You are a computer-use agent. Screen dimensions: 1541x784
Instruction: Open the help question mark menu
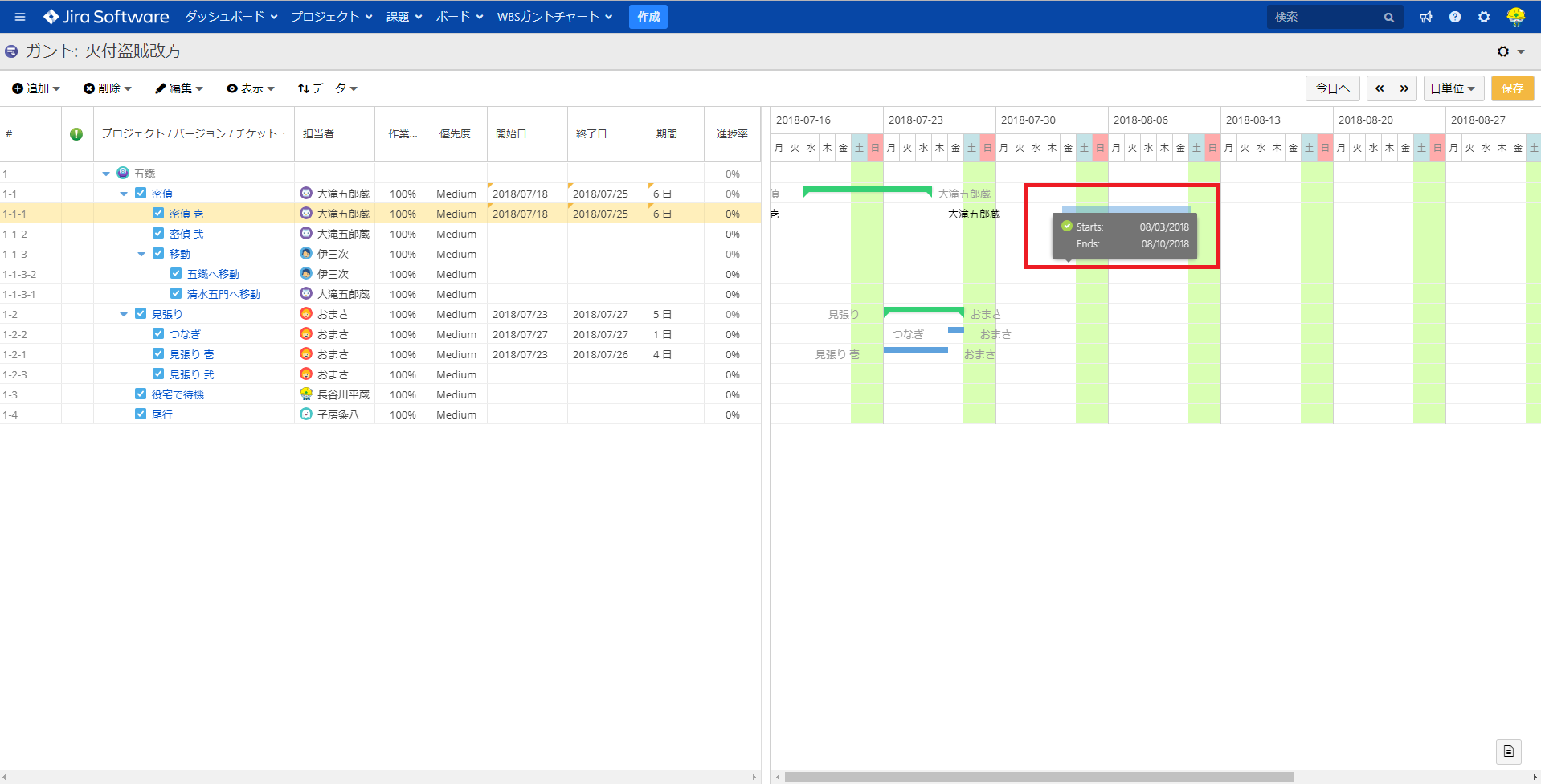[1455, 17]
